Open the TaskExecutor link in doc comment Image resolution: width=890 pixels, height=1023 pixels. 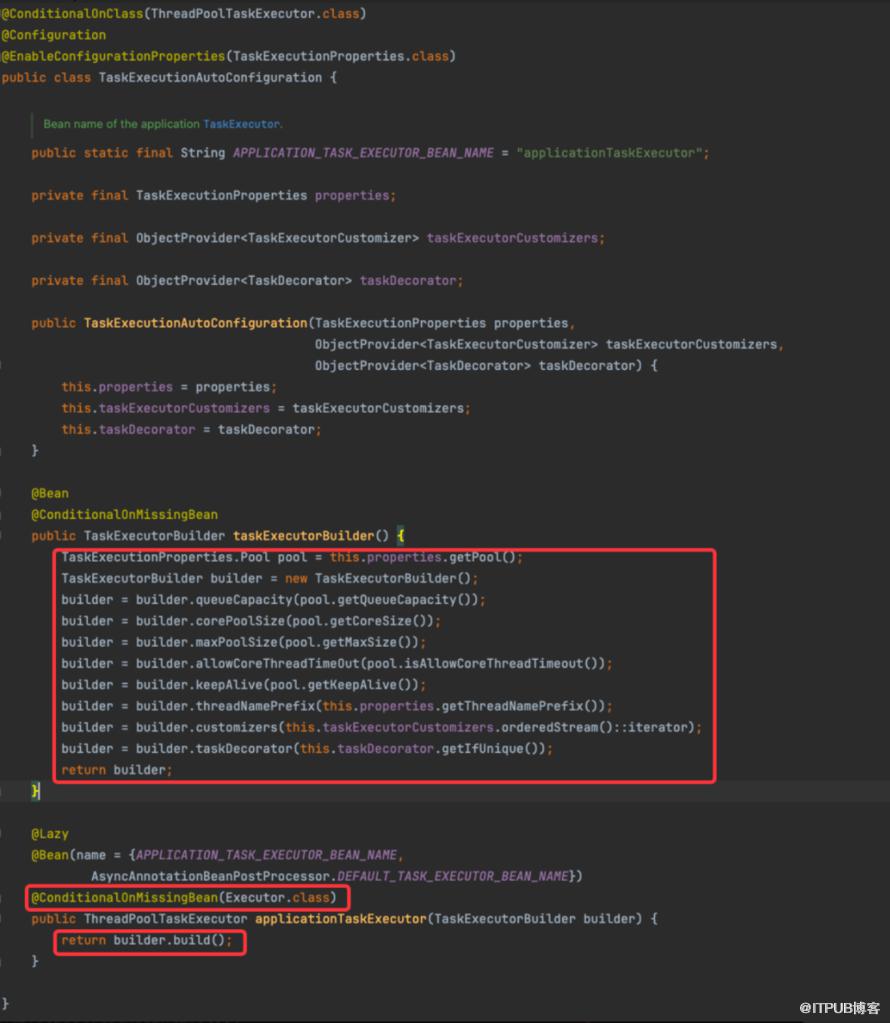(x=241, y=124)
